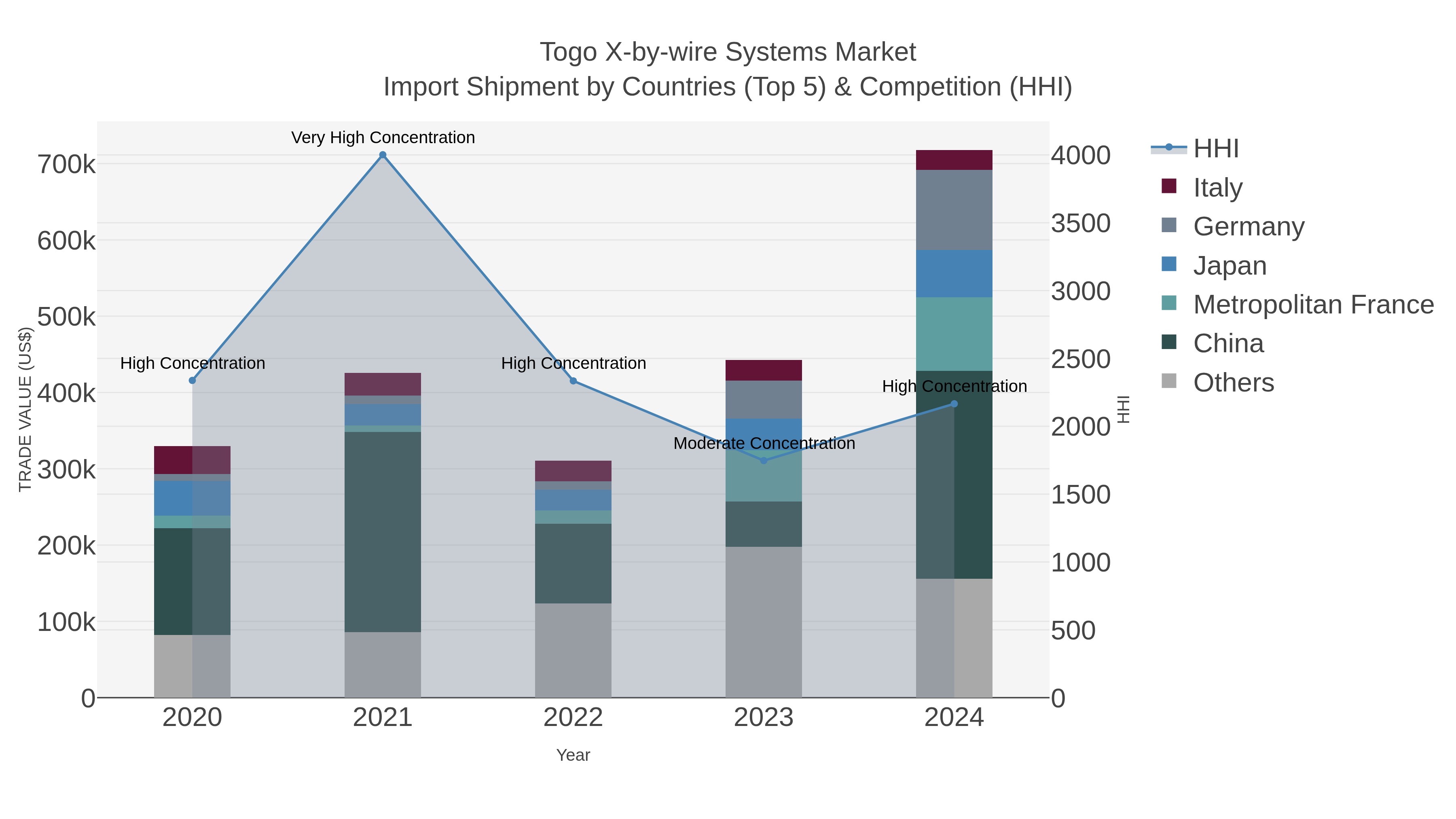1456x819 pixels.
Task: Click the China segment of 2022 bar
Action: click(x=573, y=563)
